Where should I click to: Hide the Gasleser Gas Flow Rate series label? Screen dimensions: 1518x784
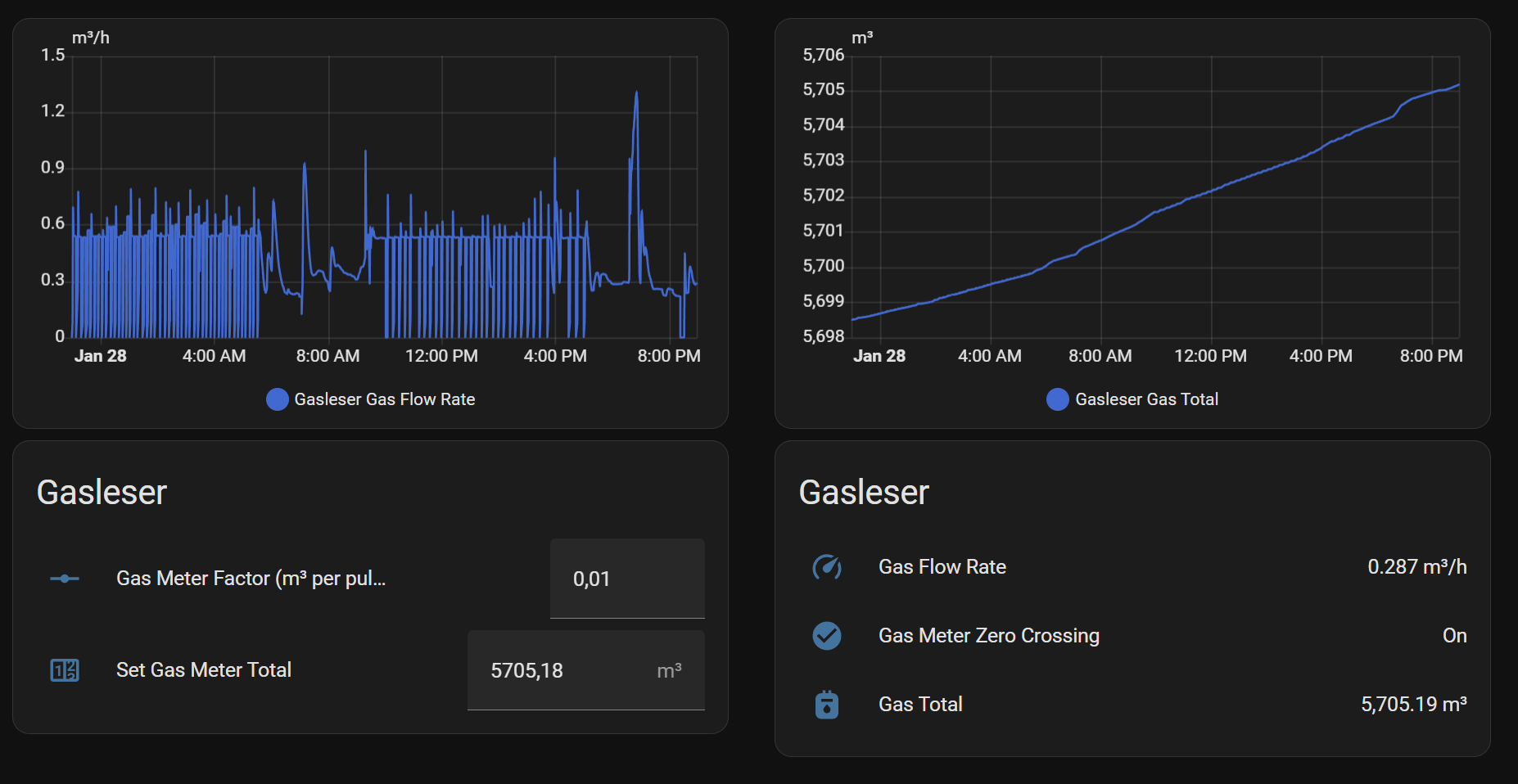(x=385, y=399)
